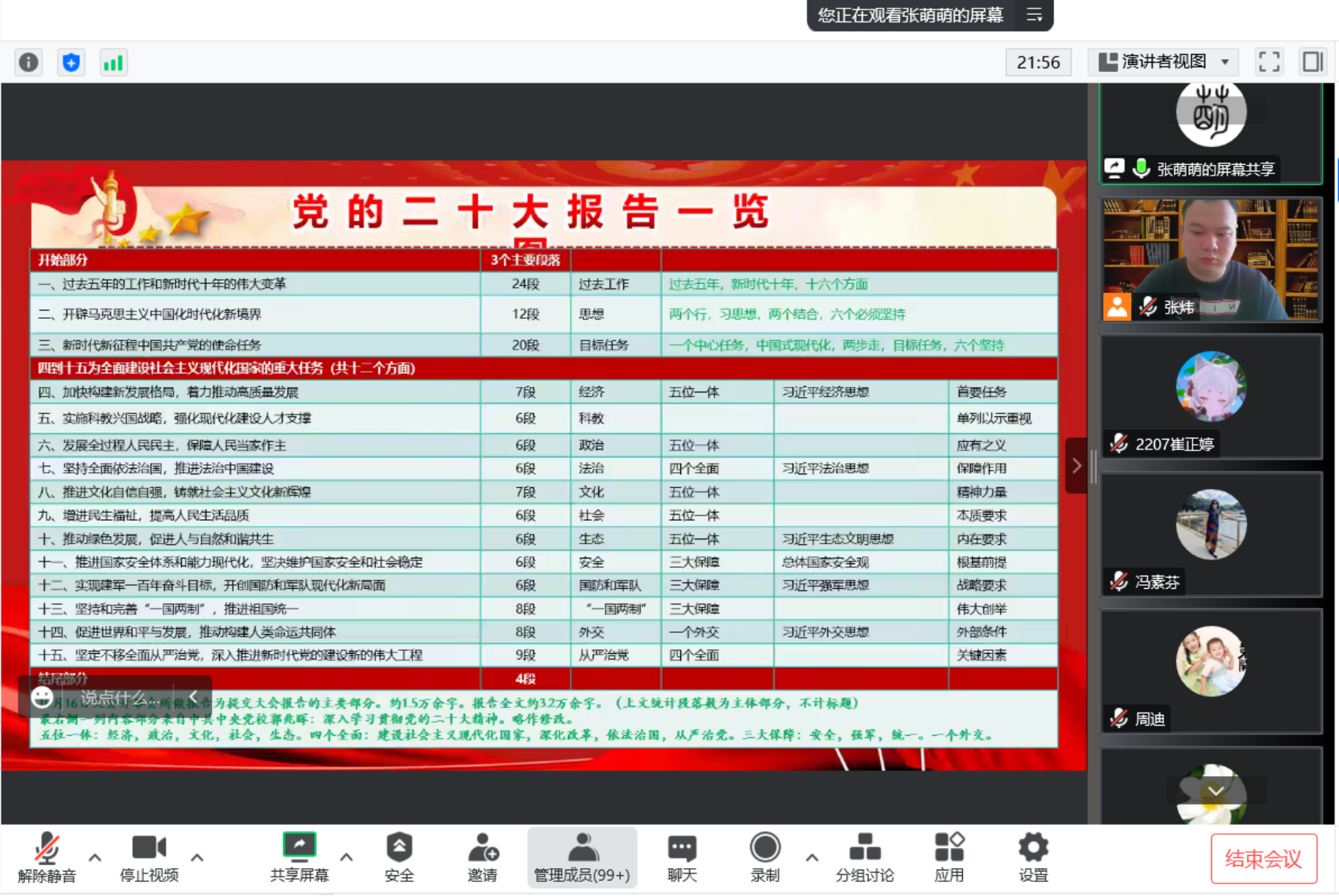Open the 管理成员 participants panel
The height and width of the screenshot is (896, 1339).
click(x=582, y=857)
